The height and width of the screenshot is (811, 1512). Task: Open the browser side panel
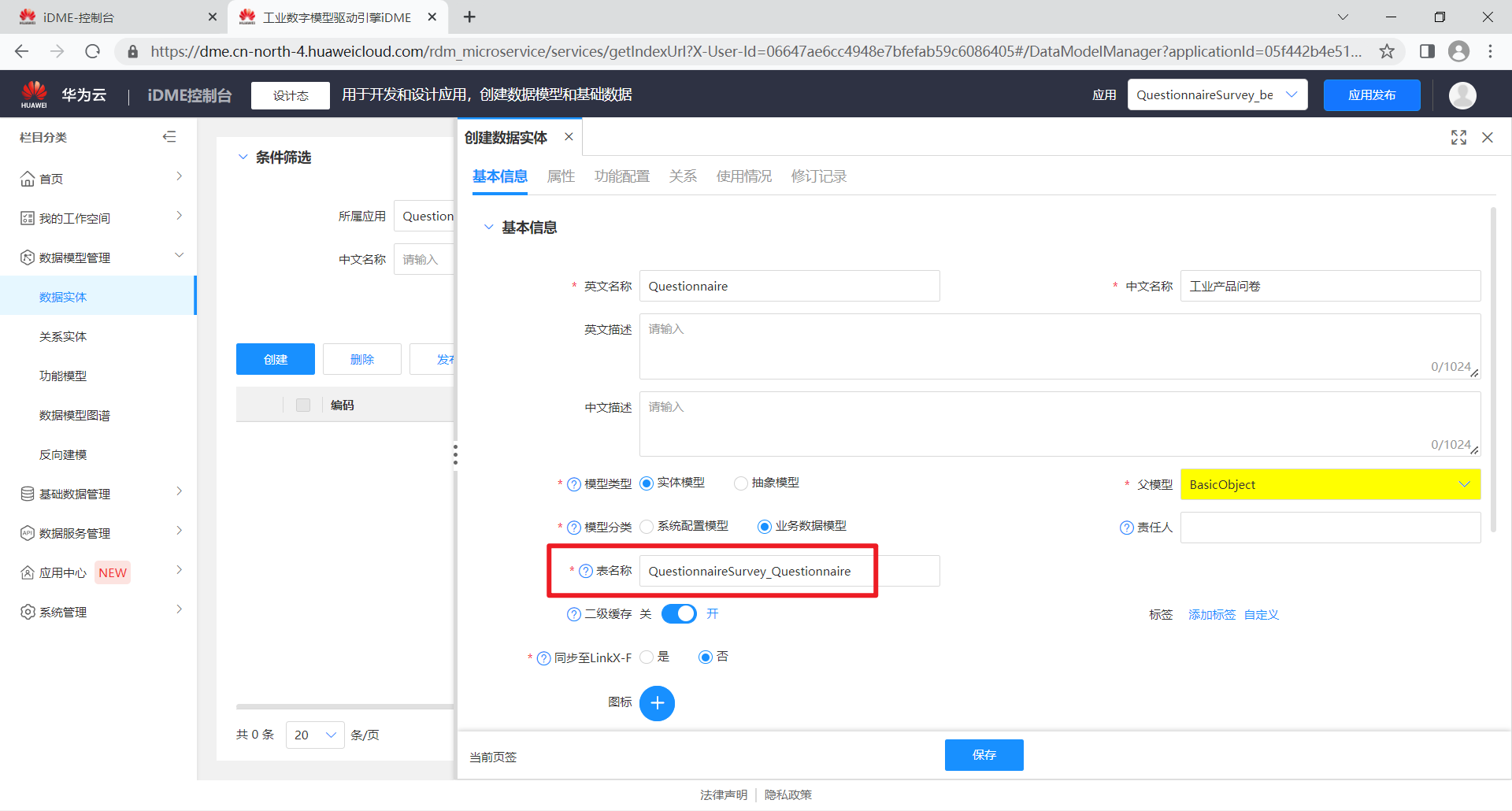pos(1427,51)
